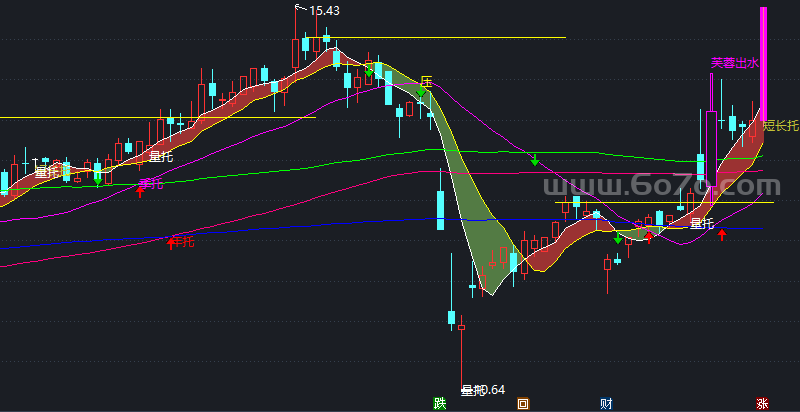Click the 短长托 signal label
Screen dimensions: 800x412
tap(781, 126)
